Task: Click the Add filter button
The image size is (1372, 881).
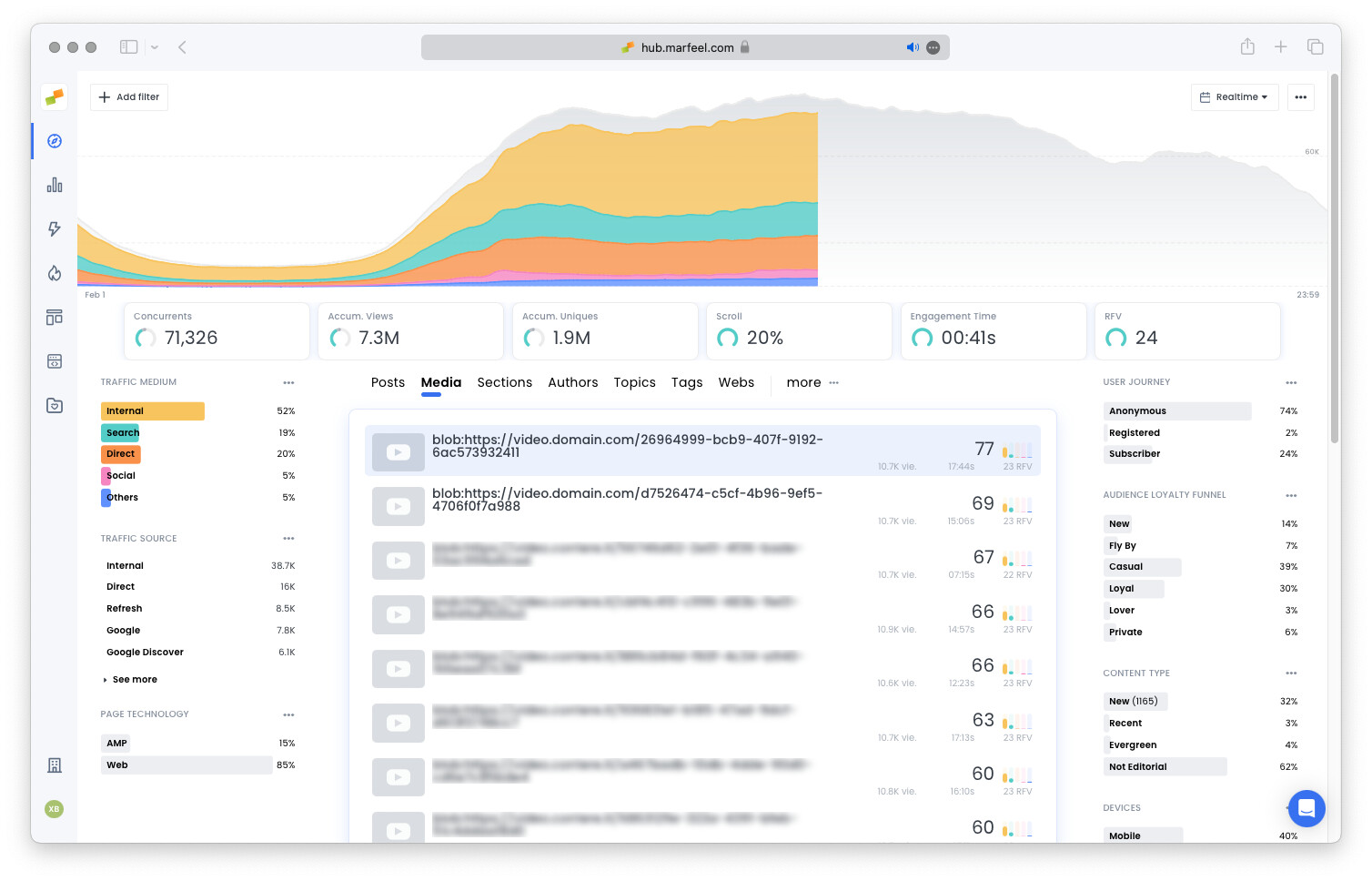Action: click(x=128, y=96)
